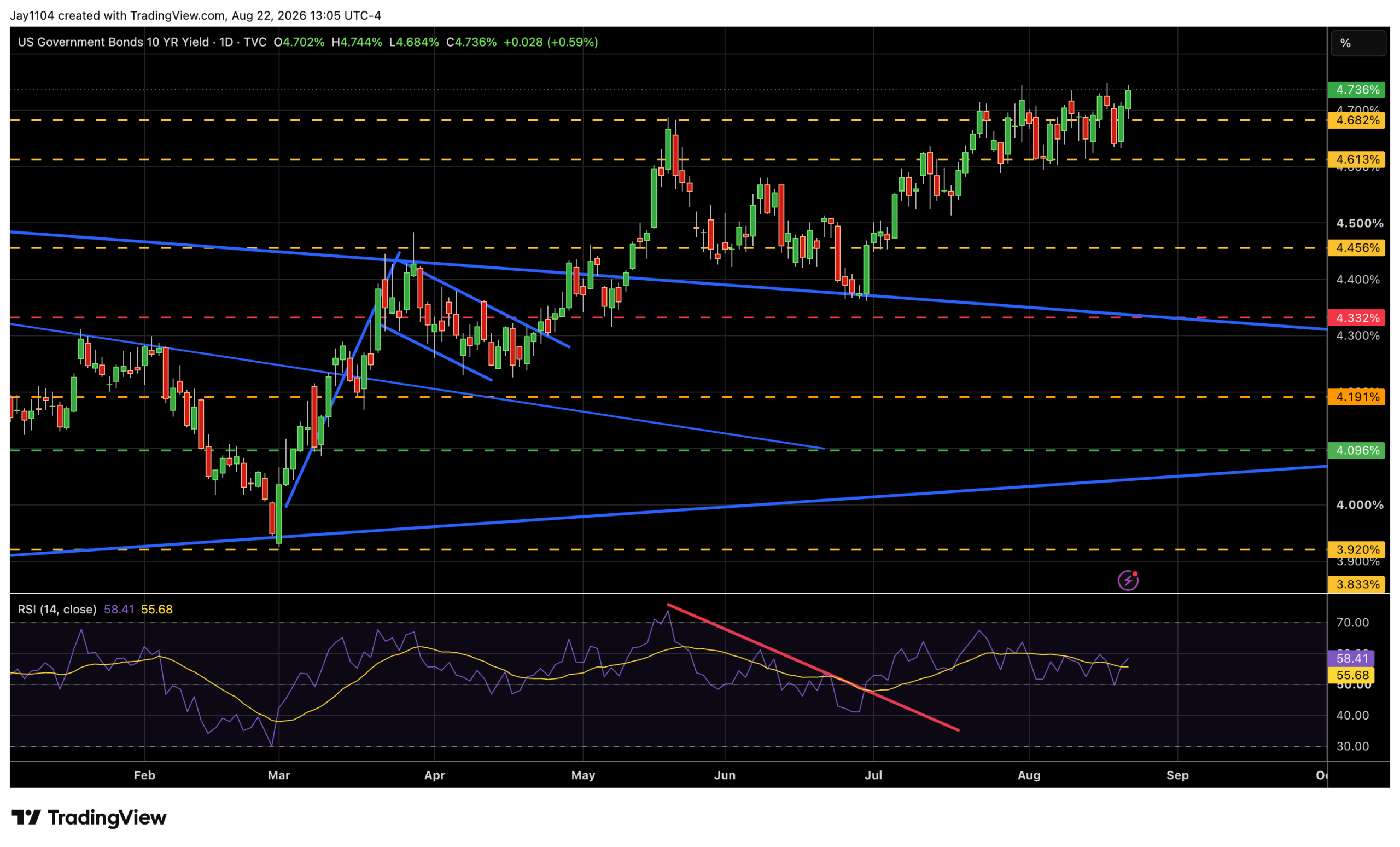Select the RSI (14, close) indicator legend

click(57, 610)
